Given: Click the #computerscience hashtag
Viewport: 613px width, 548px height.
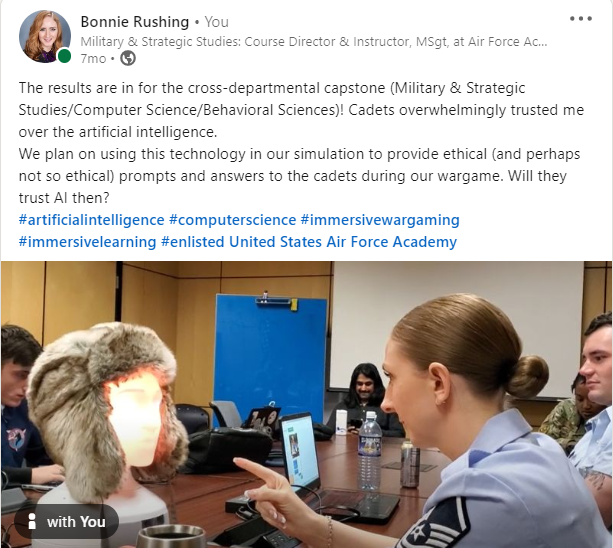Looking at the screenshot, I should (233, 220).
